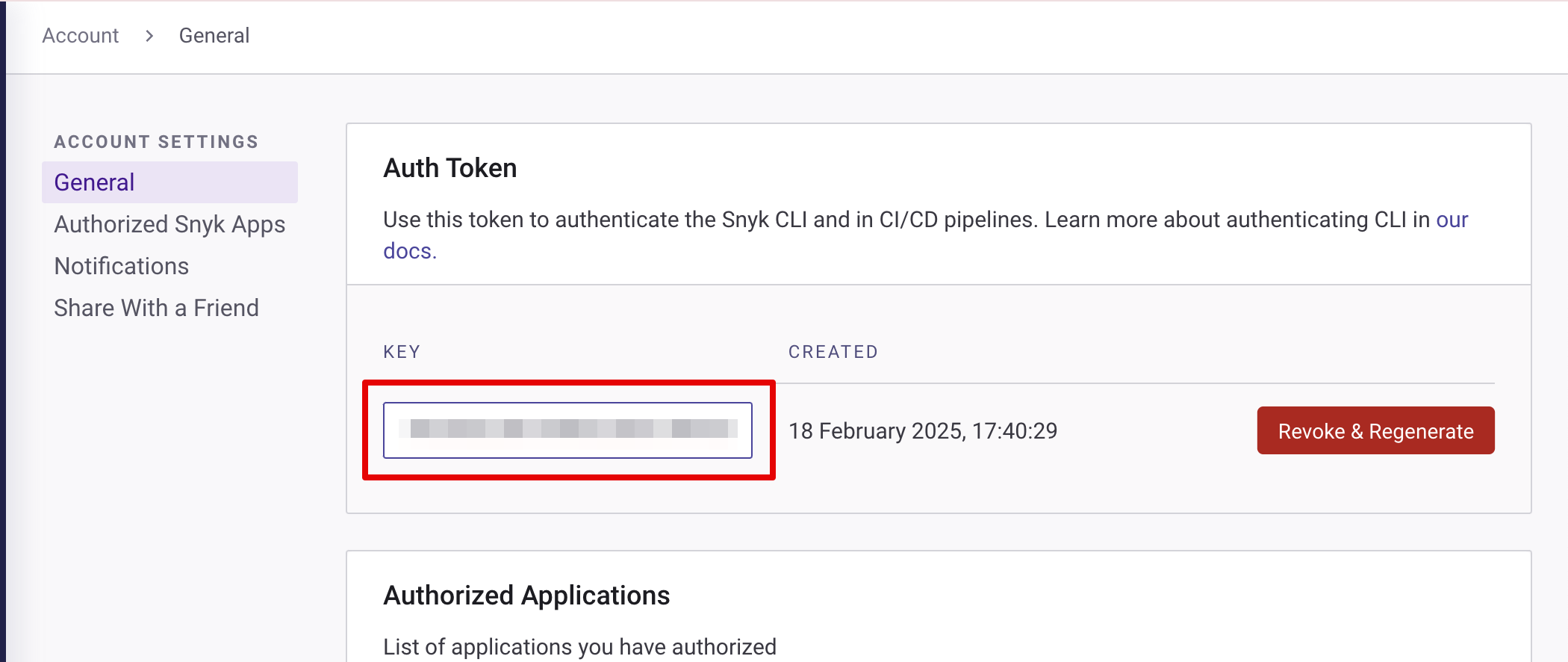Viewport: 1568px width, 662px height.
Task: Go to Account in the breadcrumb
Action: (x=81, y=36)
